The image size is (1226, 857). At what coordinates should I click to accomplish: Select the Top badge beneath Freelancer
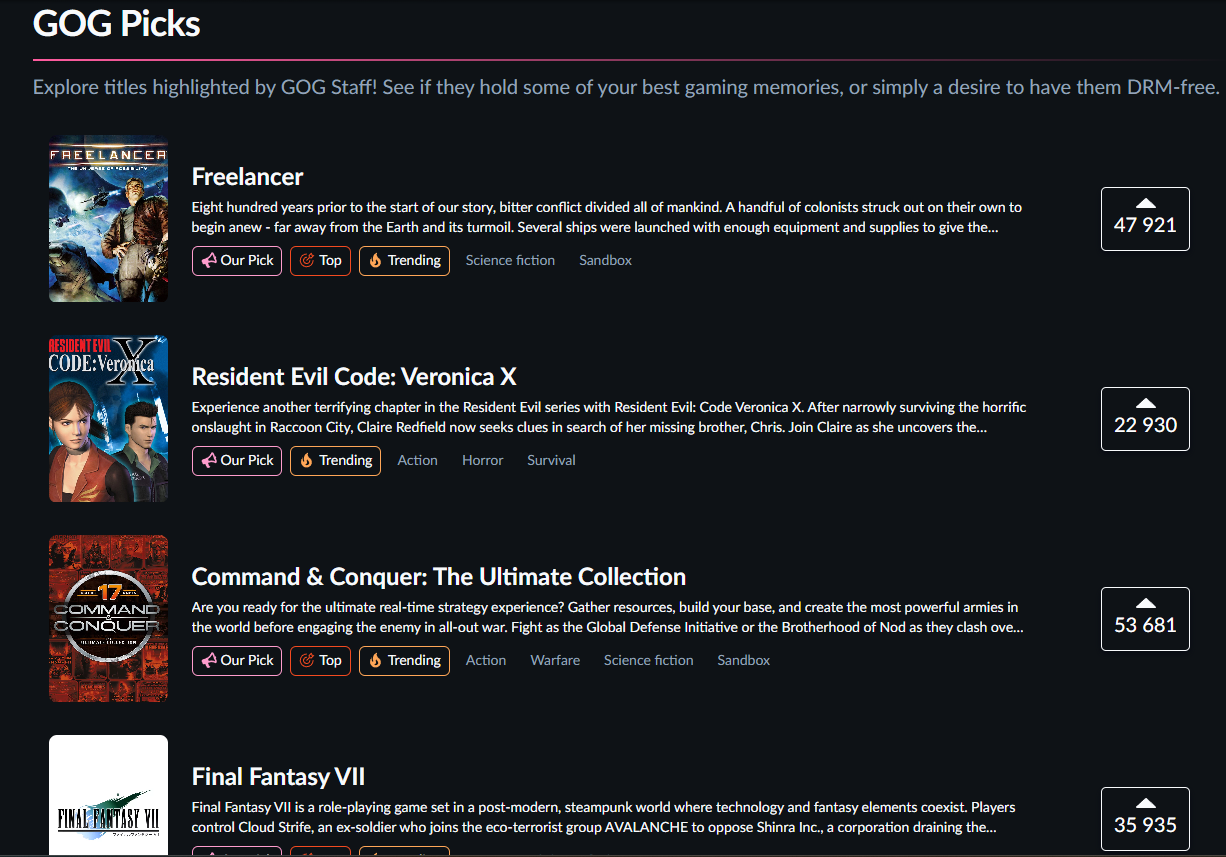point(320,260)
